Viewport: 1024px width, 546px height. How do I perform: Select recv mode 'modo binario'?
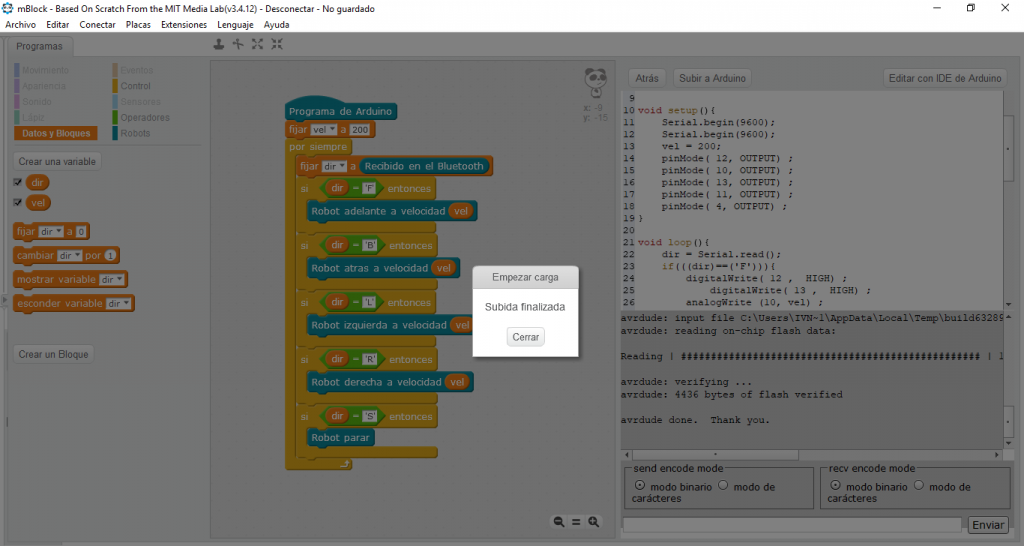835,487
